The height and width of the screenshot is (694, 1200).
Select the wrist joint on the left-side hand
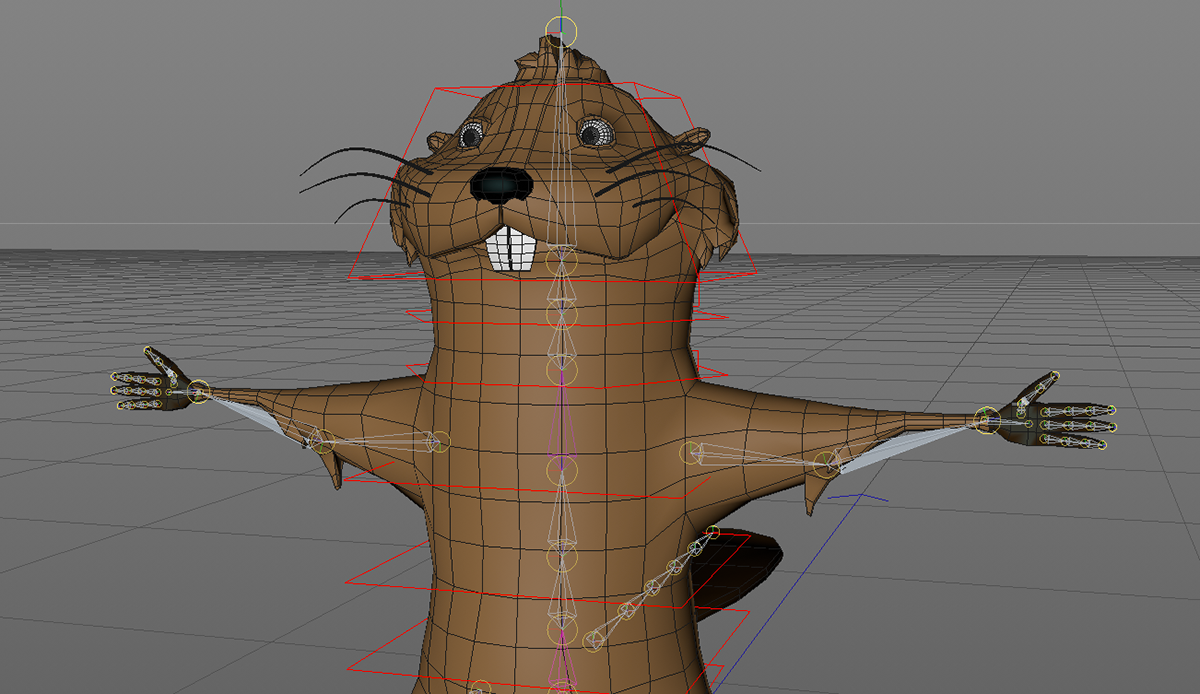pyautogui.click(x=199, y=391)
